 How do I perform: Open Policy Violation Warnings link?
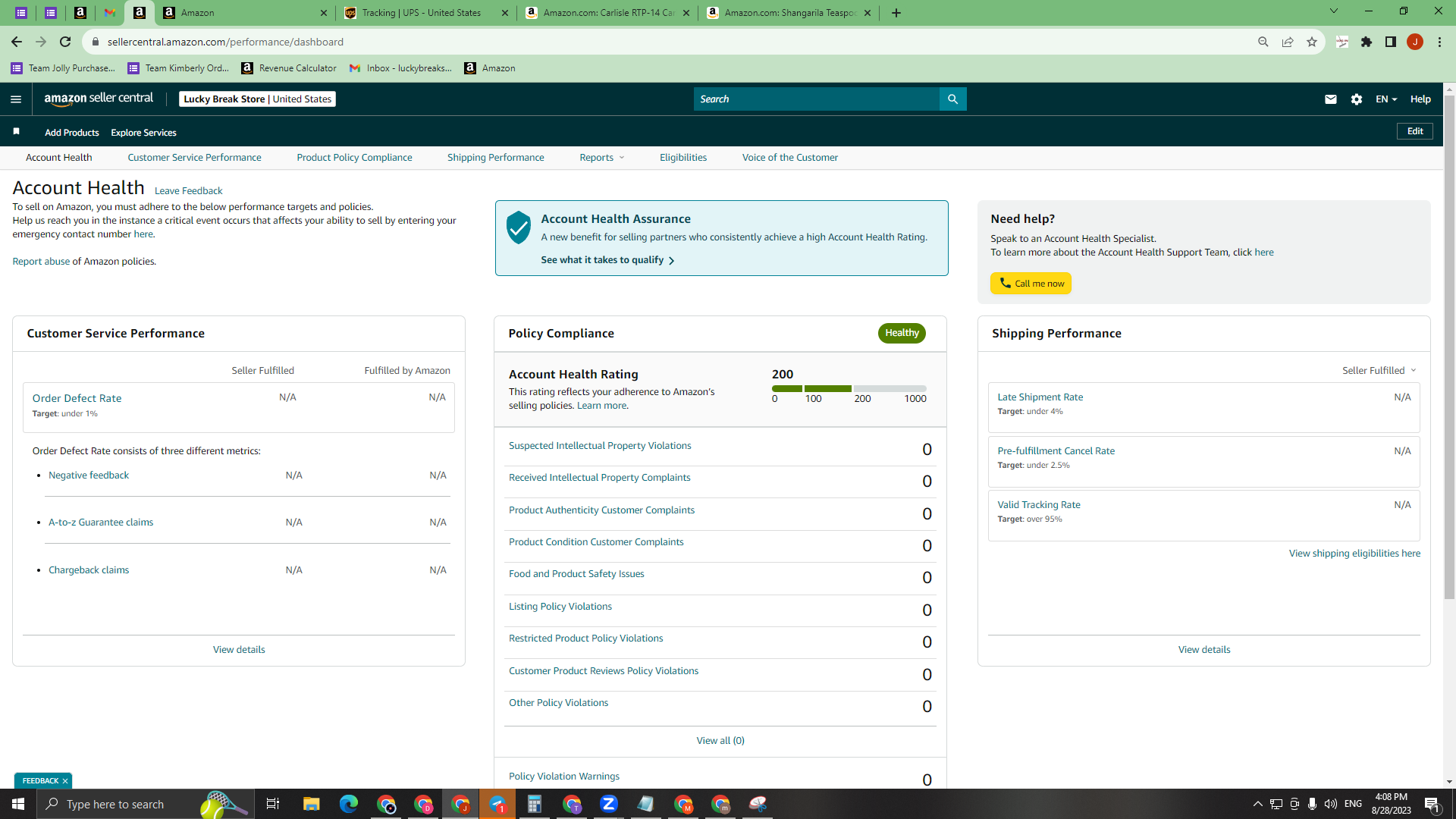click(x=564, y=777)
